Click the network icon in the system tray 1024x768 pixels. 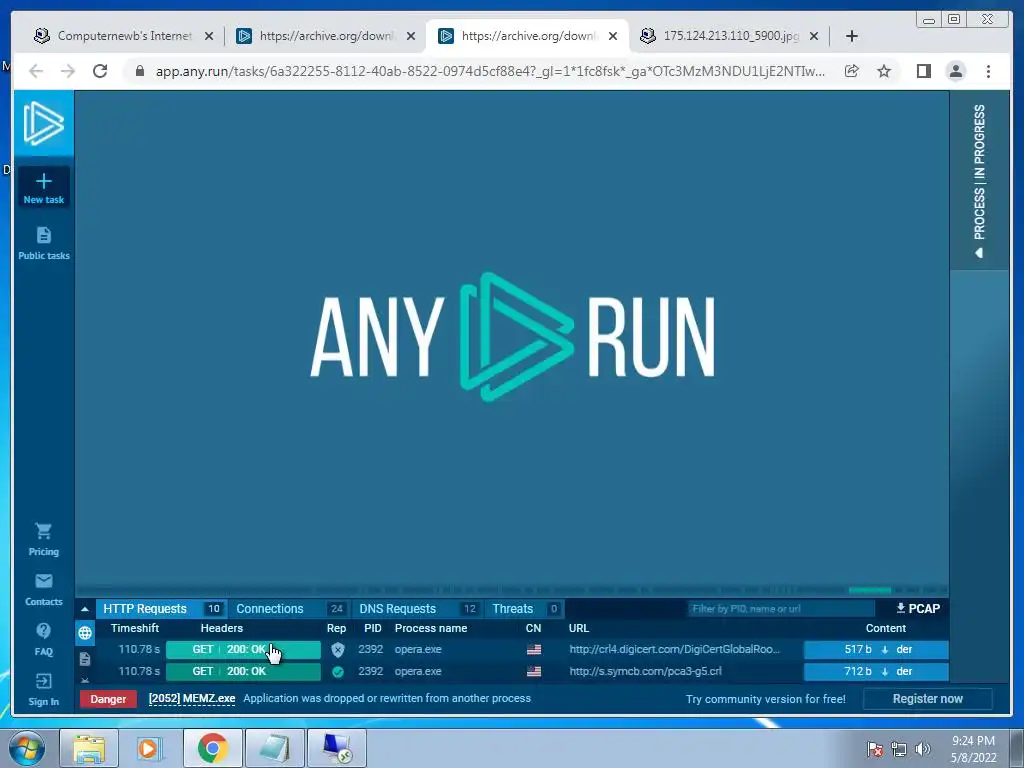click(x=899, y=749)
